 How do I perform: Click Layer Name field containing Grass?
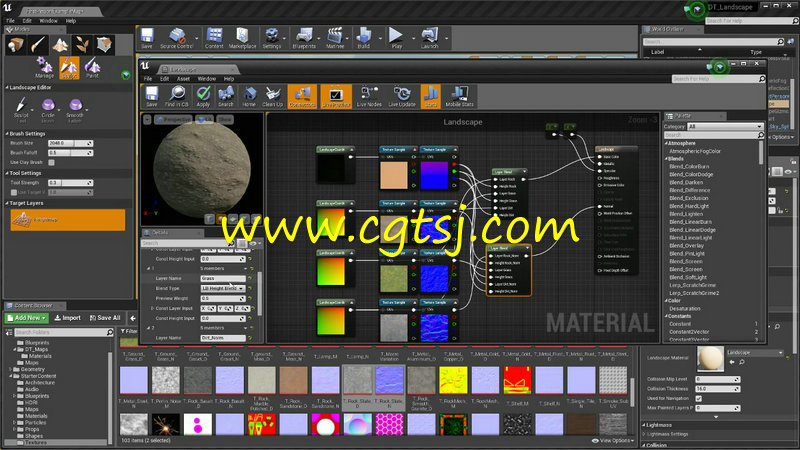point(223,279)
